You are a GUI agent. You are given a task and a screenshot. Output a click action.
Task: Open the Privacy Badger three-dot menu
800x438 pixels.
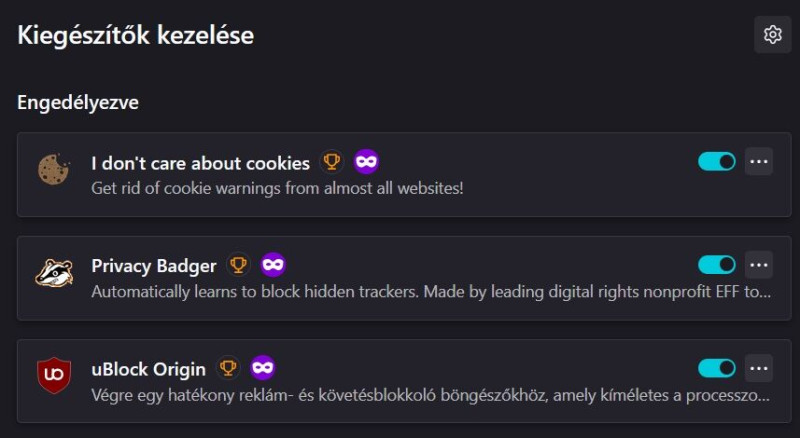(x=759, y=265)
